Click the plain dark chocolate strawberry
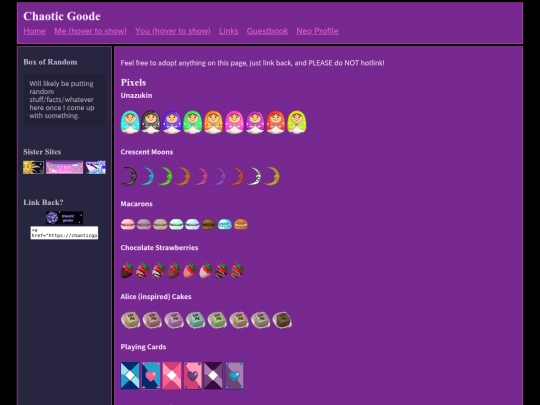This screenshot has width=540, height=405. point(127,271)
